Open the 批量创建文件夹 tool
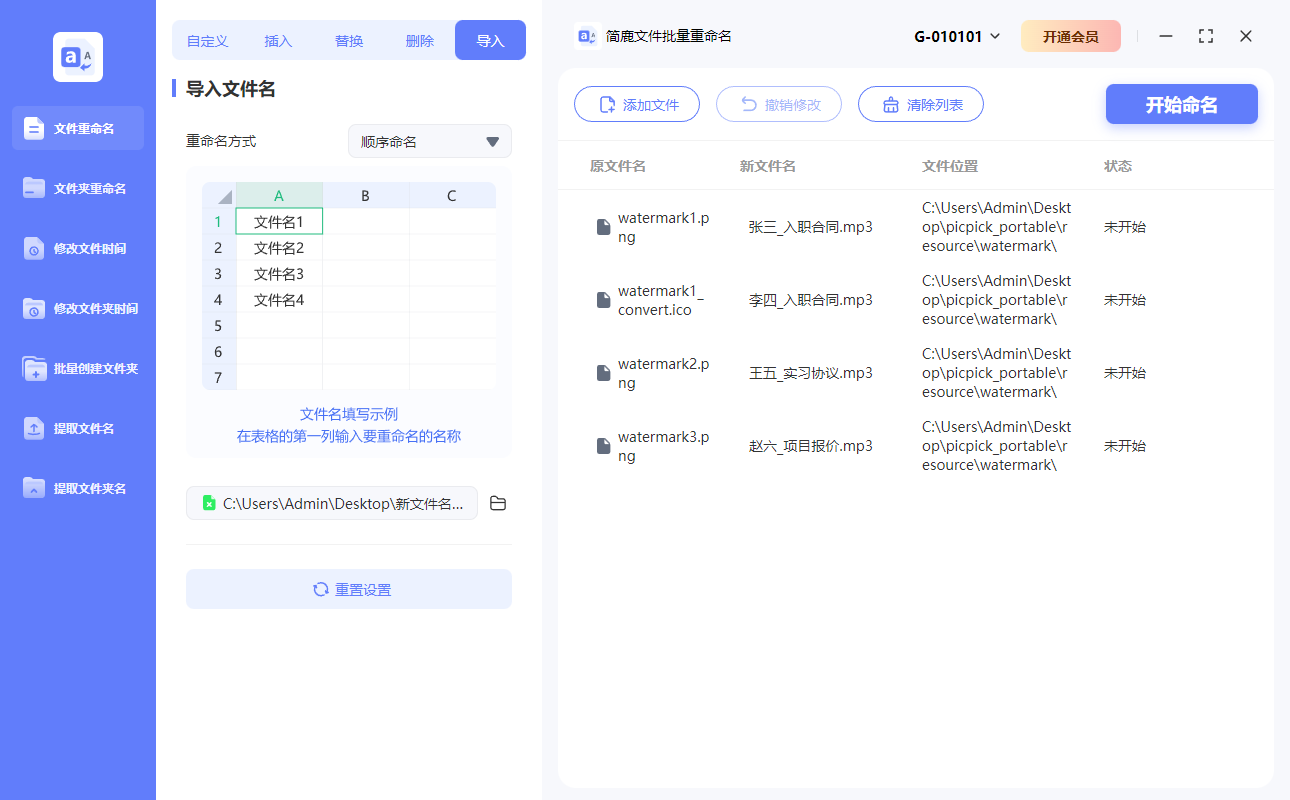The image size is (1290, 800). (x=77, y=368)
